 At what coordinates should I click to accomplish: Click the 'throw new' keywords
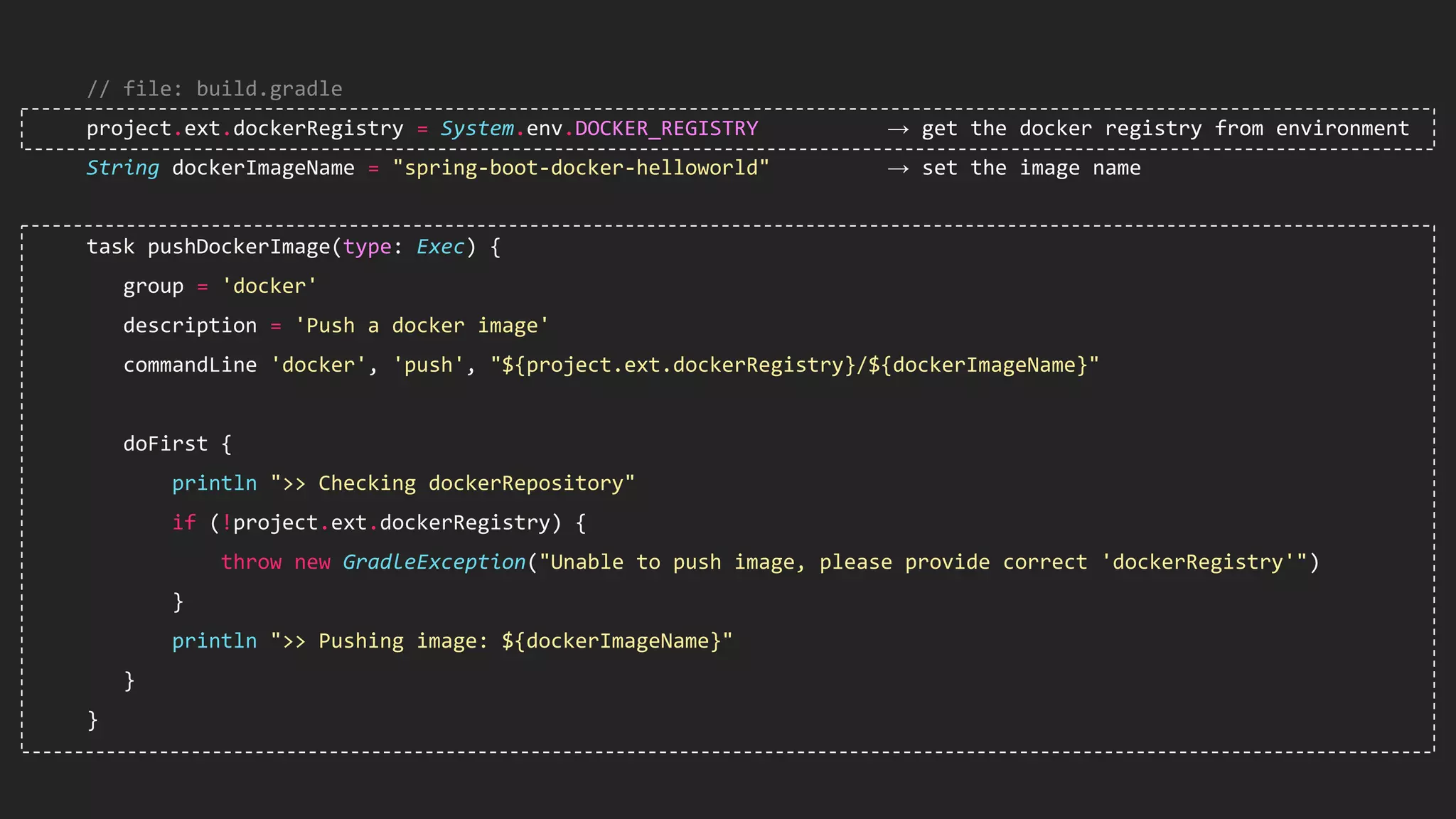[276, 562]
